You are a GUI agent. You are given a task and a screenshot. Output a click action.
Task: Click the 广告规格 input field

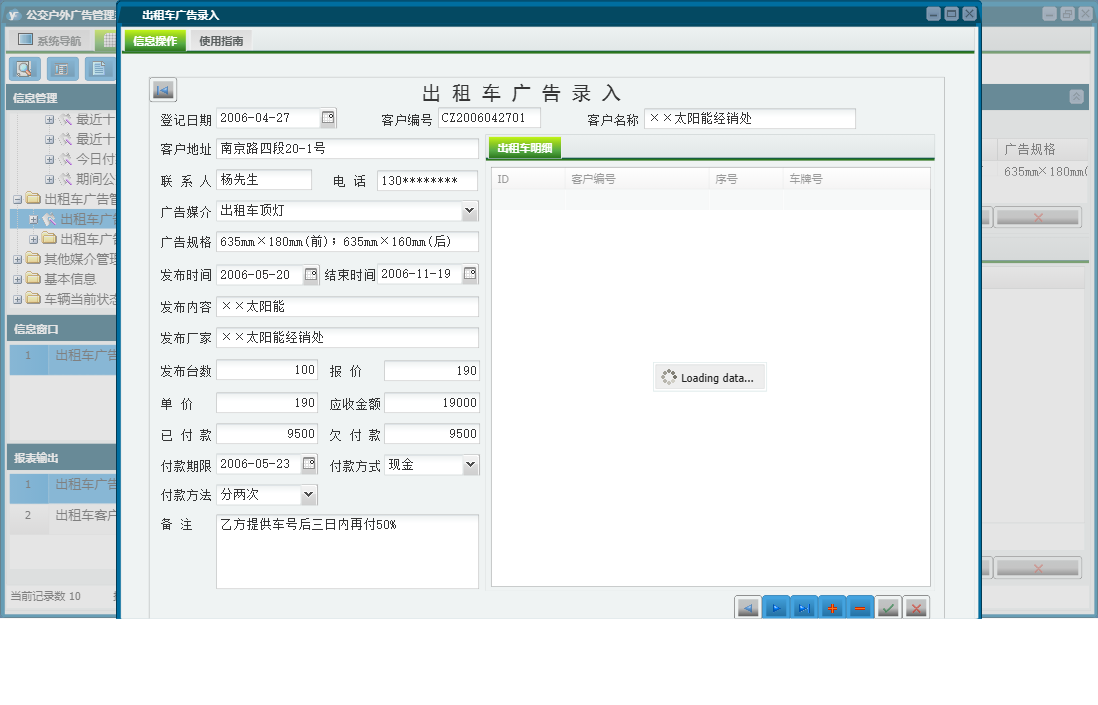point(347,242)
